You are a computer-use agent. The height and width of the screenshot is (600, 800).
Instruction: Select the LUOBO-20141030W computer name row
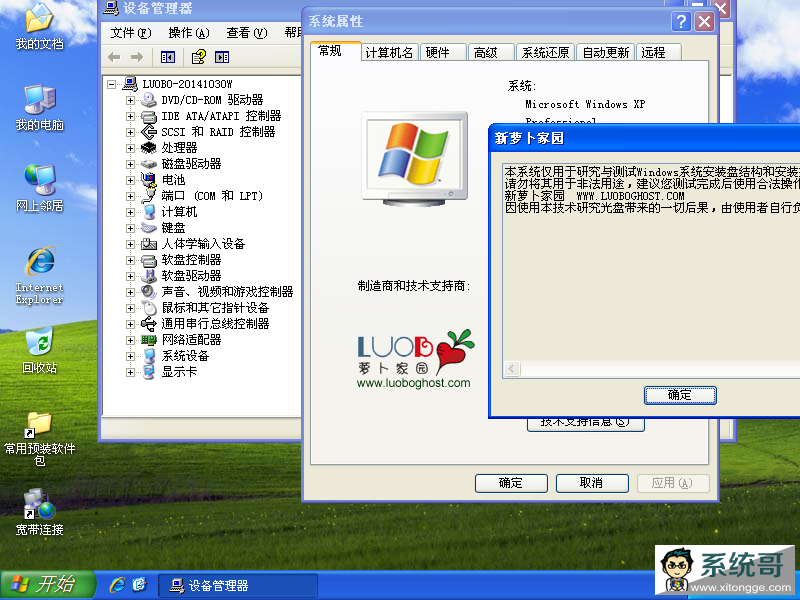point(187,84)
